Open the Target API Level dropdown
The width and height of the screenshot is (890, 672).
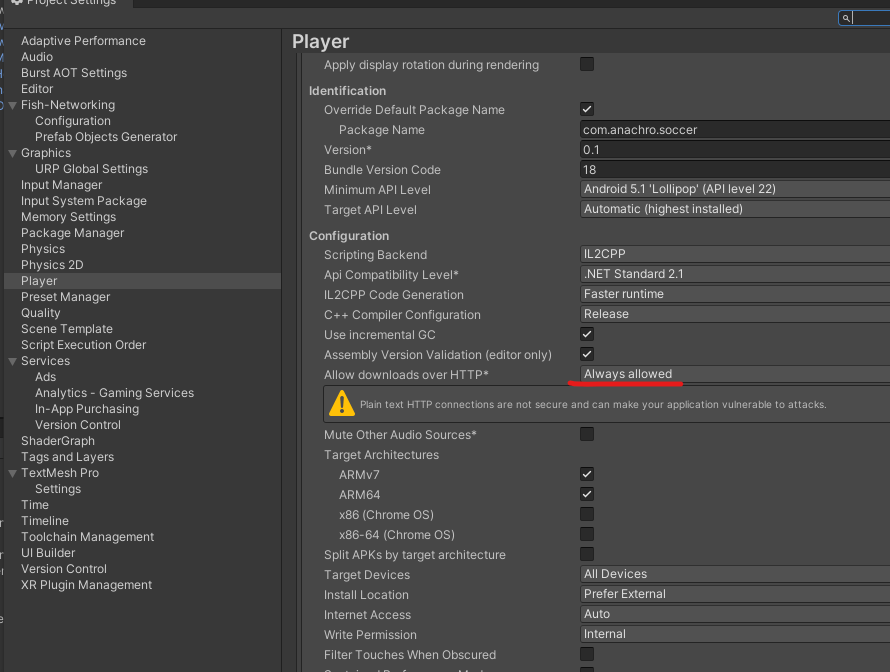click(x=735, y=209)
